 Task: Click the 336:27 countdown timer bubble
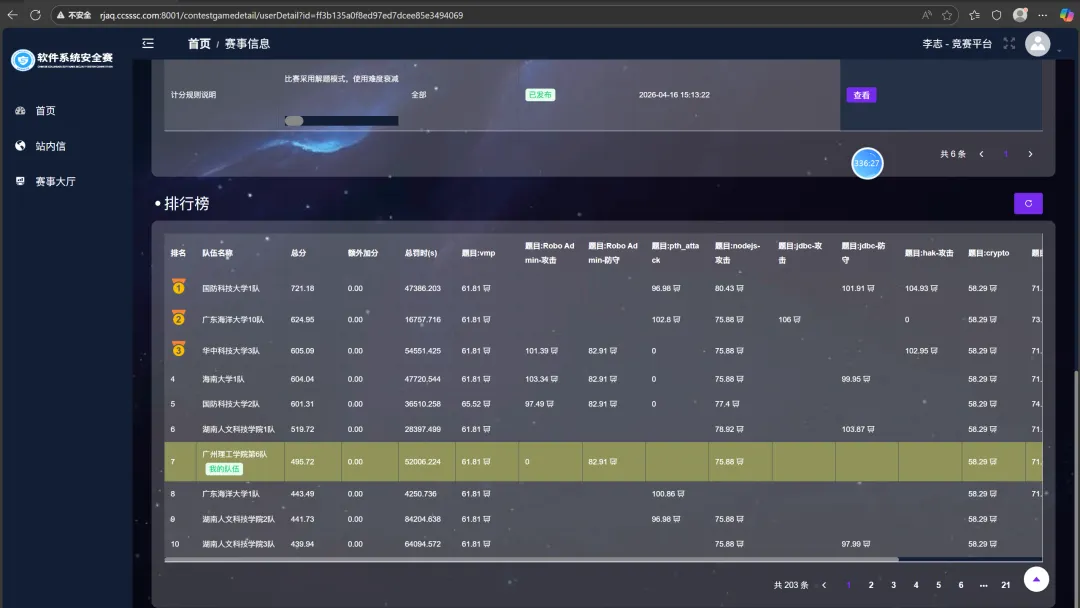pyautogui.click(x=867, y=163)
